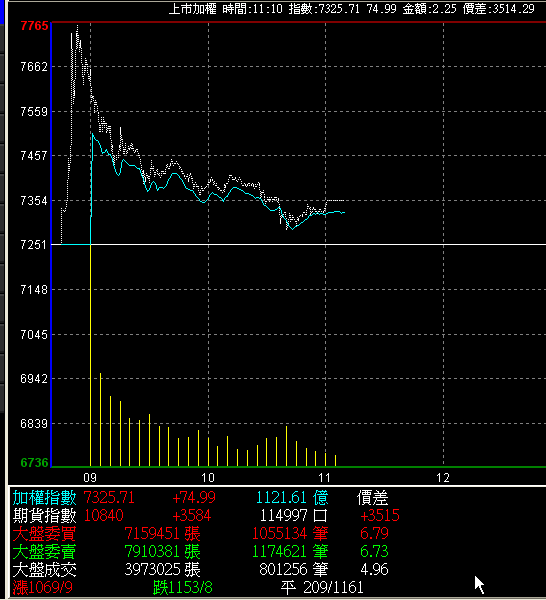This screenshot has width=546, height=600.
Task: Click the 指數:7325.71 header readout
Action: coord(324,9)
